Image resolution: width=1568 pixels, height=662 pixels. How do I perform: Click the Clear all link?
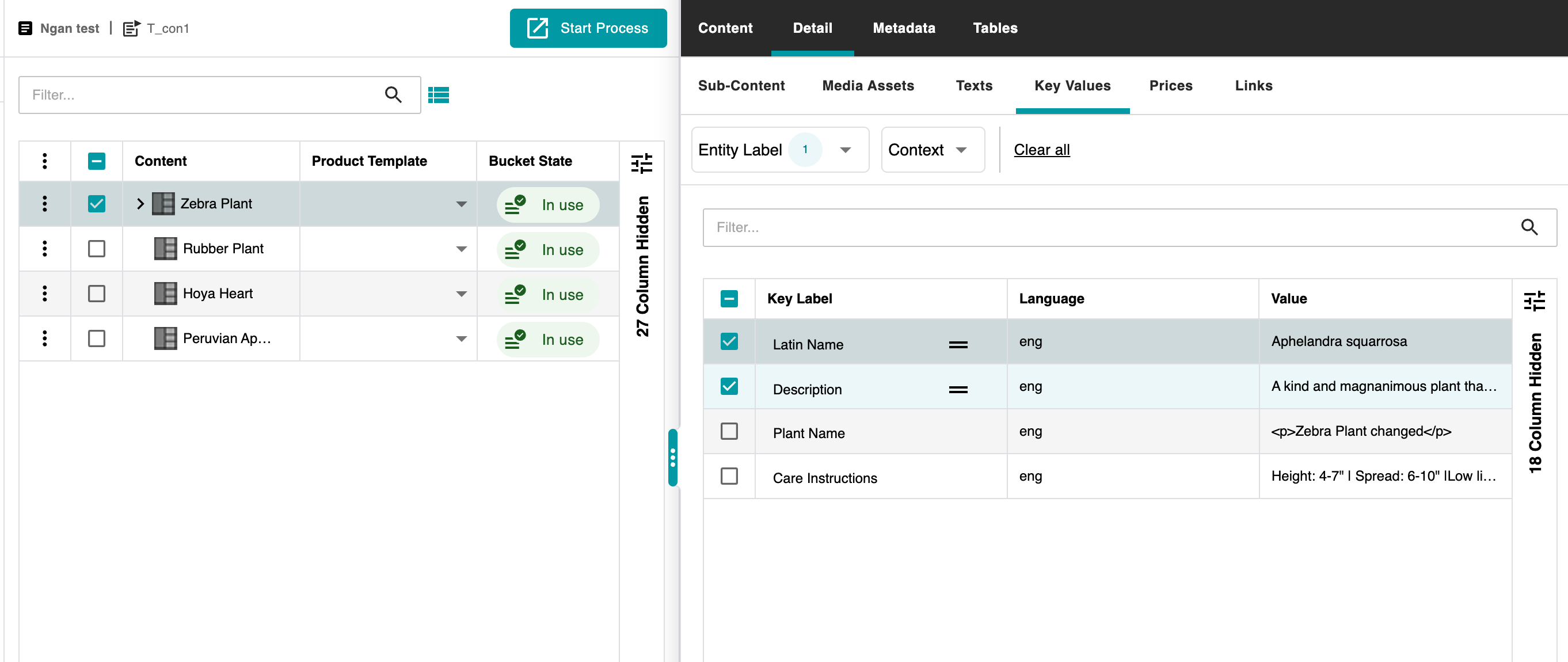pos(1041,150)
